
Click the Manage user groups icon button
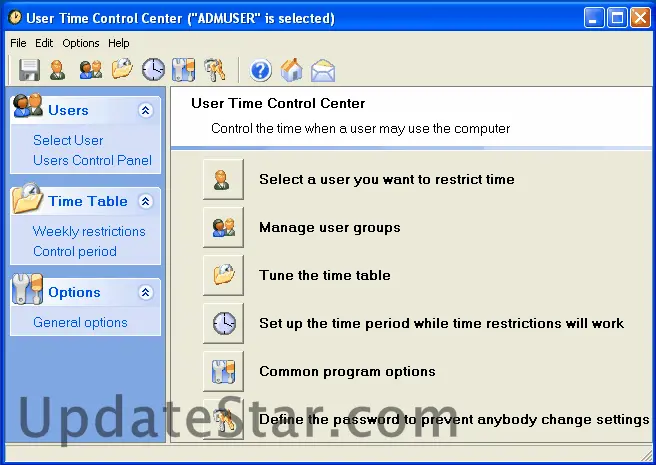(223, 227)
